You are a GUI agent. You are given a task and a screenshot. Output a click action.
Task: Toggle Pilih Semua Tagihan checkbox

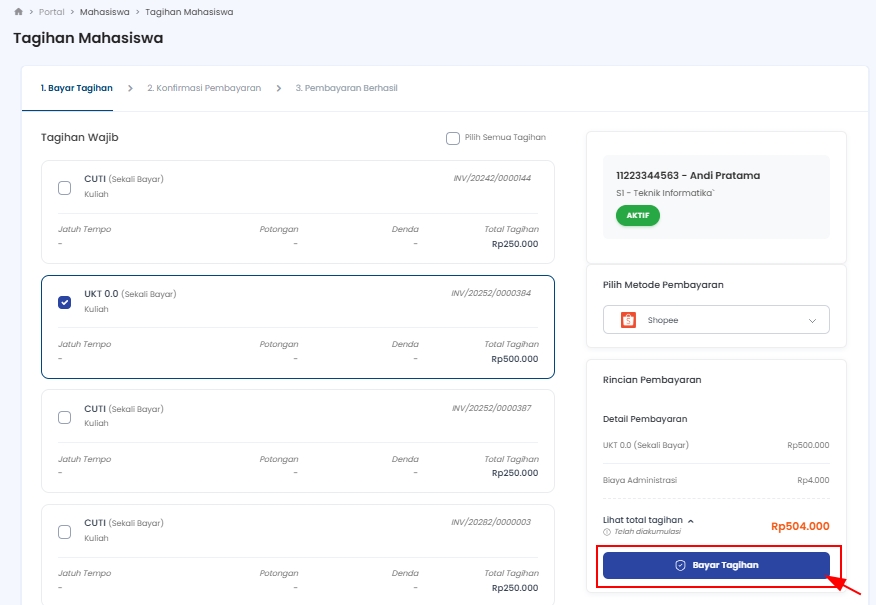tap(453, 138)
